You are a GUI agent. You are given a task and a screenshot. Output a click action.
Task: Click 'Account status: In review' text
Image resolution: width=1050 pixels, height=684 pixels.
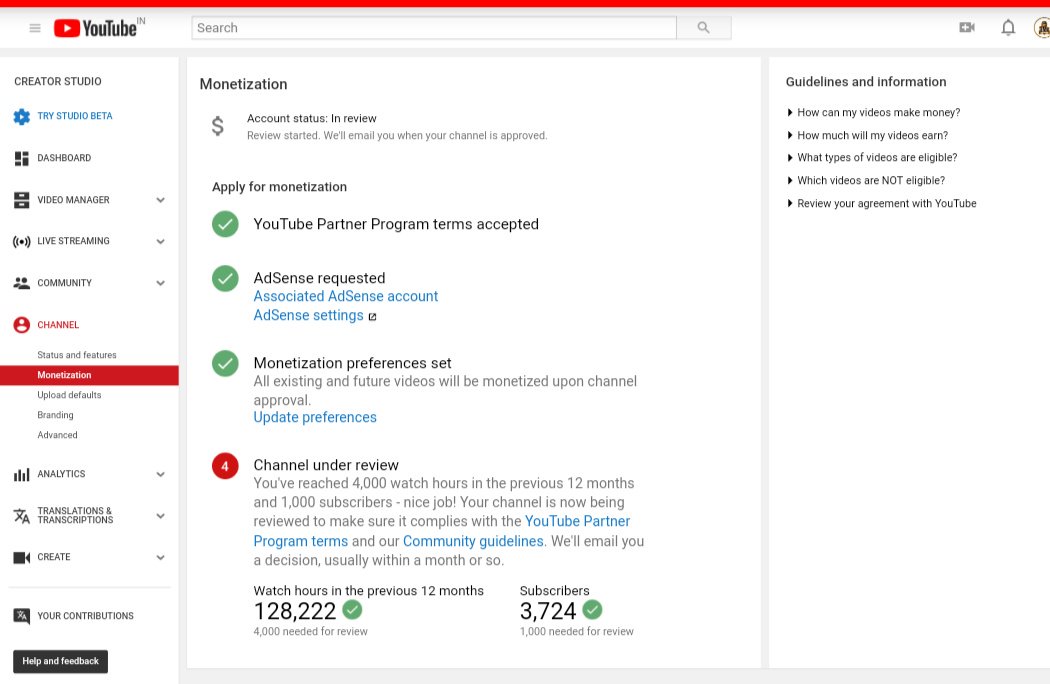311,119
